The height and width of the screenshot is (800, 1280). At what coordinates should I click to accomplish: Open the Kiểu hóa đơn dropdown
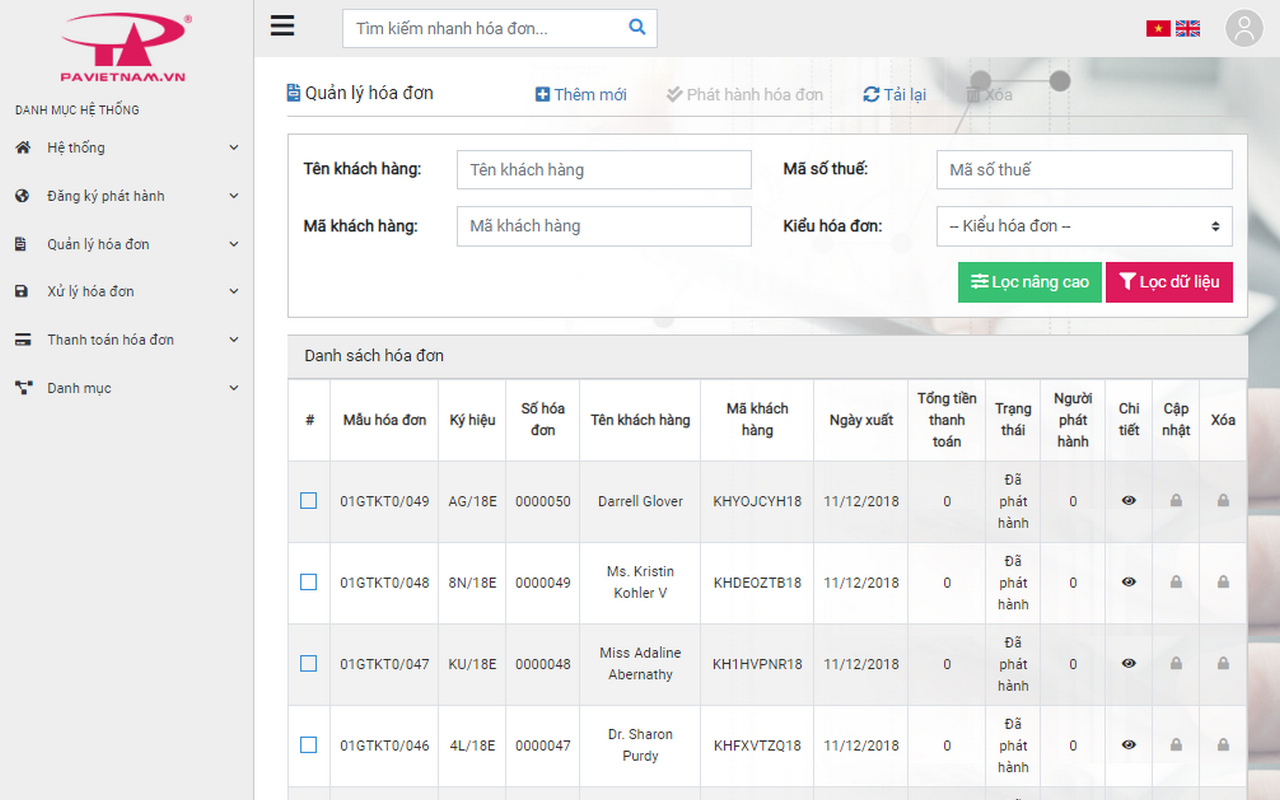click(1084, 226)
